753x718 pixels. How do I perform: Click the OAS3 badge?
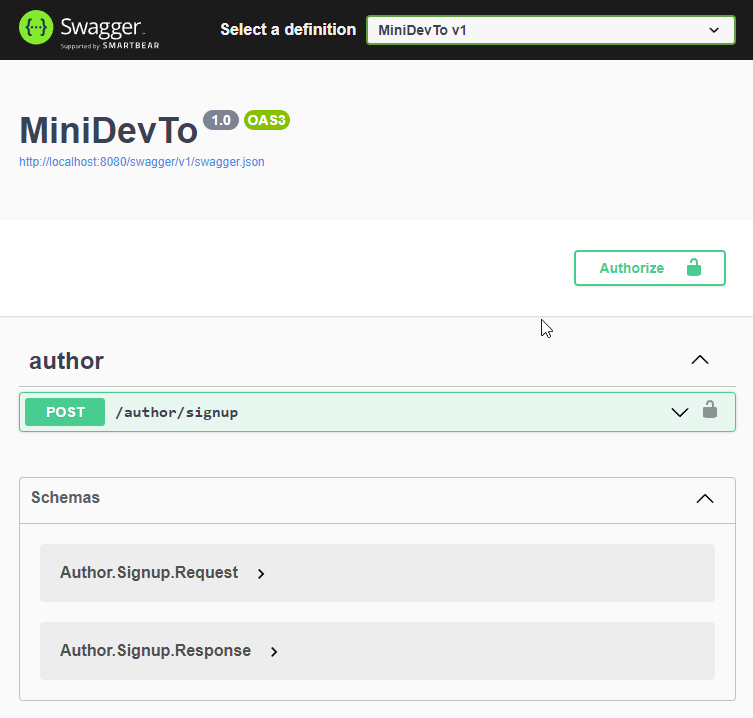pyautogui.click(x=267, y=120)
